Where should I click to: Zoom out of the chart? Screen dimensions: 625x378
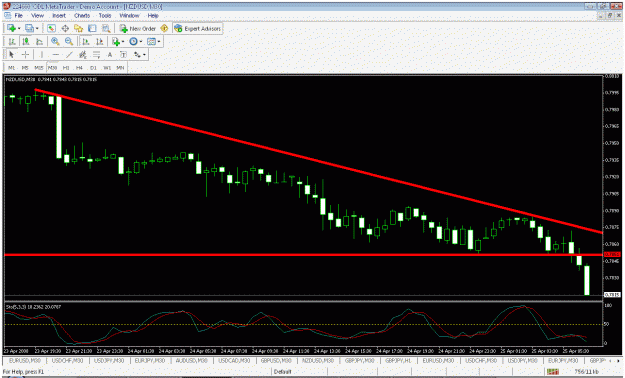69,41
